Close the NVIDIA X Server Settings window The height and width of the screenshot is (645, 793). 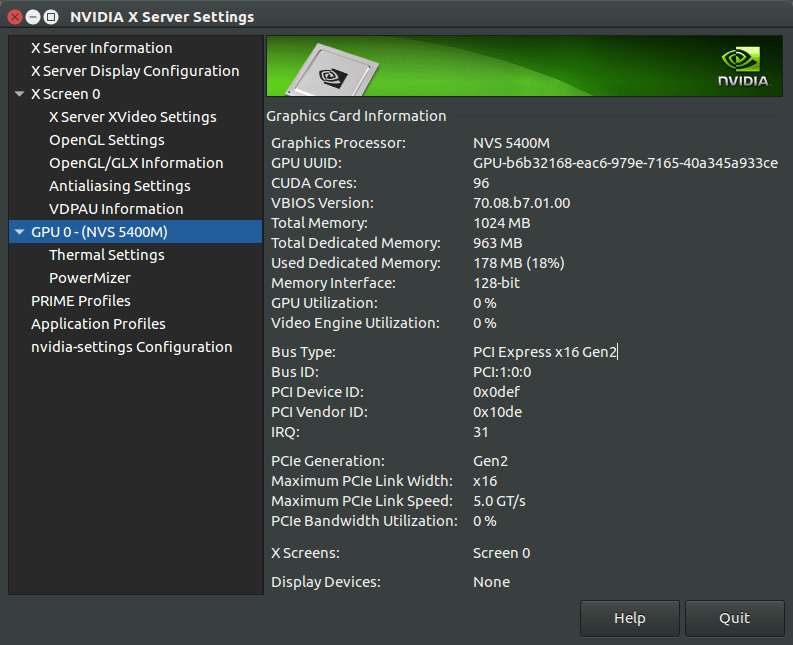pos(15,17)
